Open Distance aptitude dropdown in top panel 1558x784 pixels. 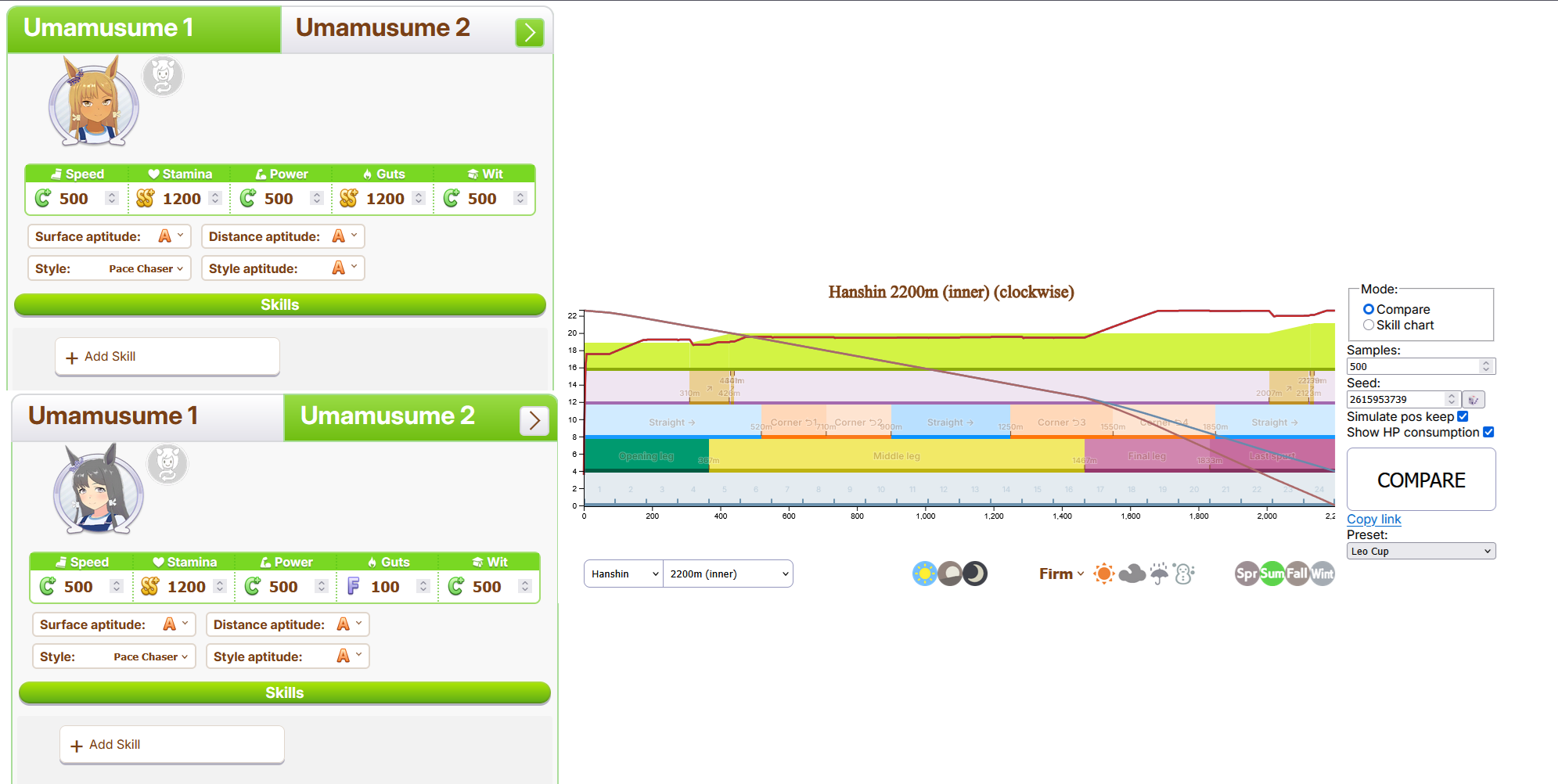(x=283, y=236)
